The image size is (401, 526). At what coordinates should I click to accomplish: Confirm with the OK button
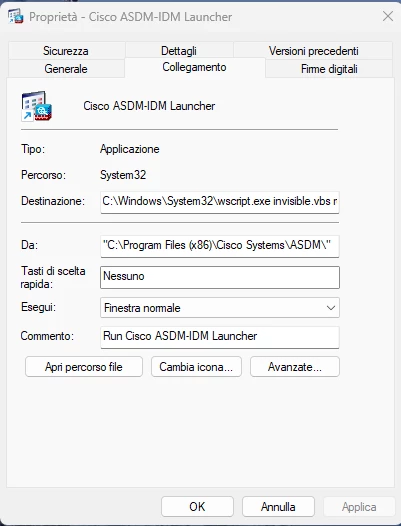click(x=197, y=507)
